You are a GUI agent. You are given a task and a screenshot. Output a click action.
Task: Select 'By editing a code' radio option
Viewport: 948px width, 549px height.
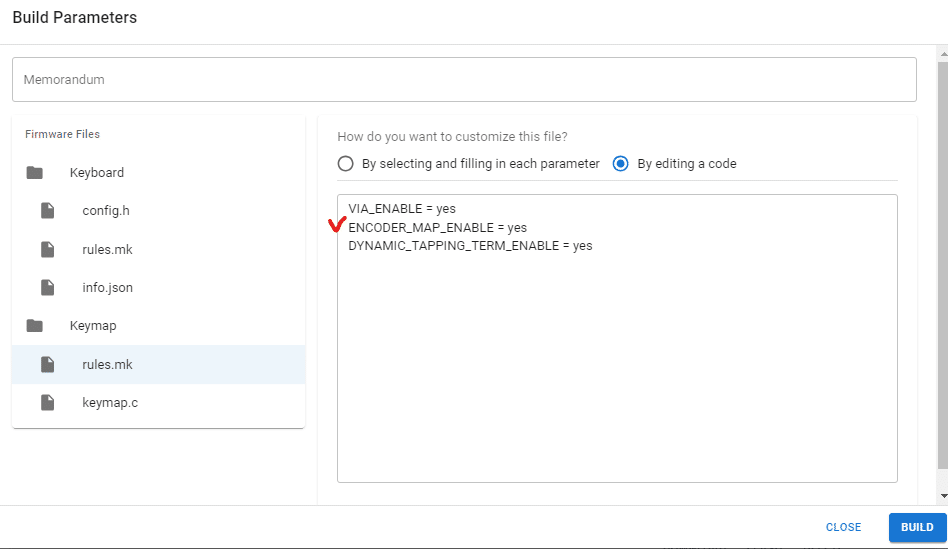tap(620, 164)
